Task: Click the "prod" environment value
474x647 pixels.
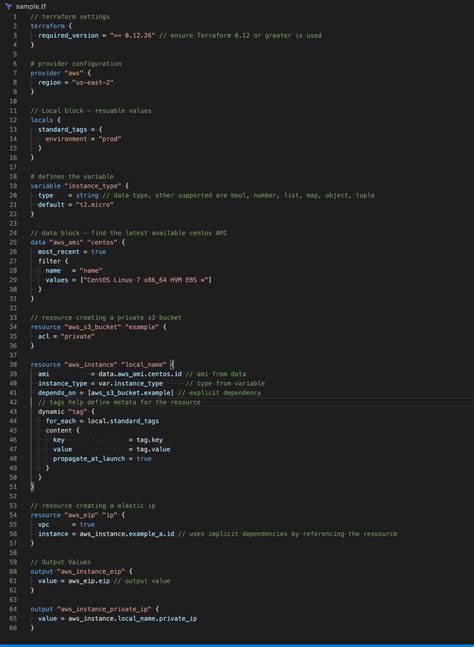Action: click(x=109, y=139)
